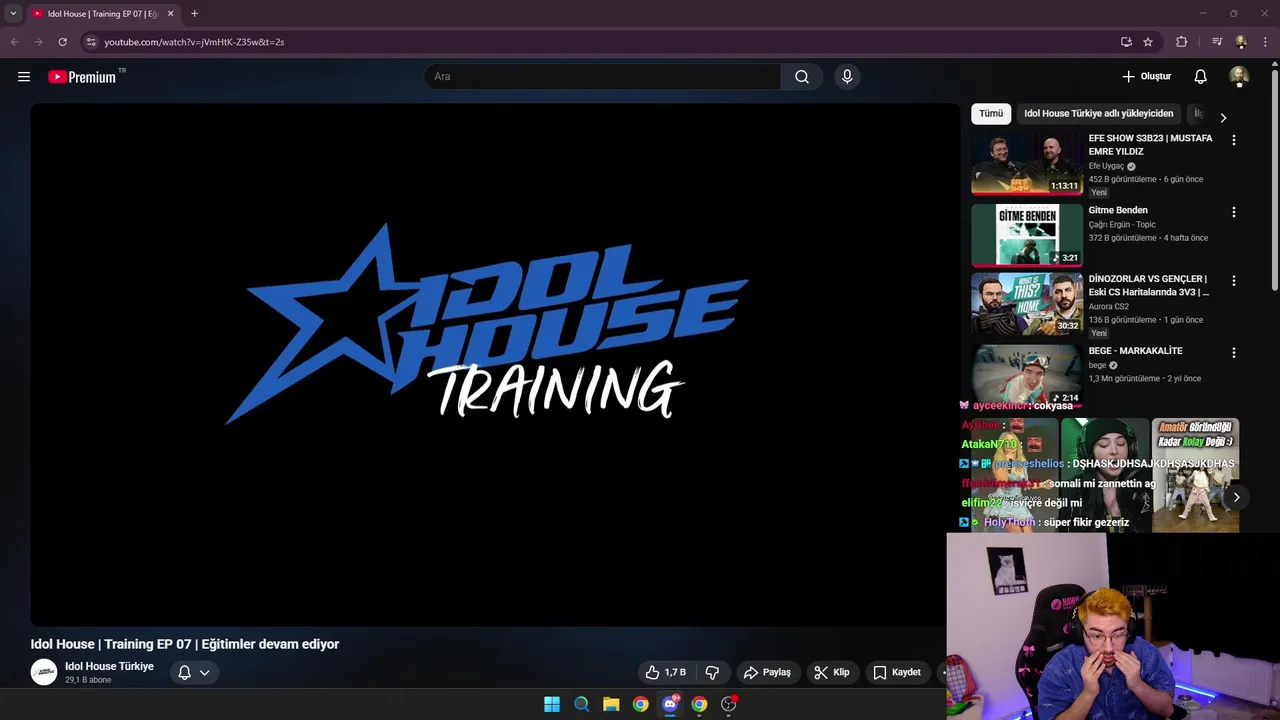Viewport: 1280px width, 720px height.
Task: Open Idol House Türkiye channel name
Action: pos(109,666)
